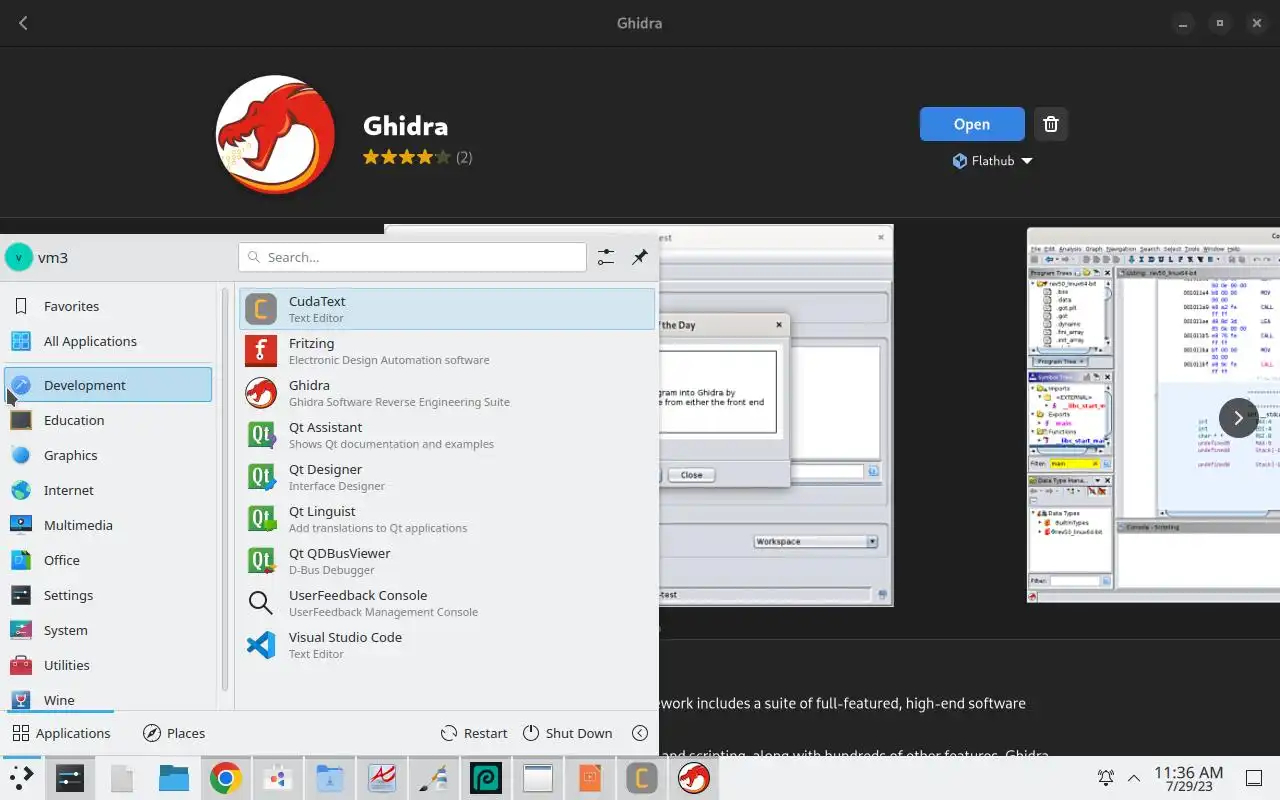Image resolution: width=1280 pixels, height=800 pixels.
Task: Click the blank document icon in the taskbar
Action: coord(122,778)
